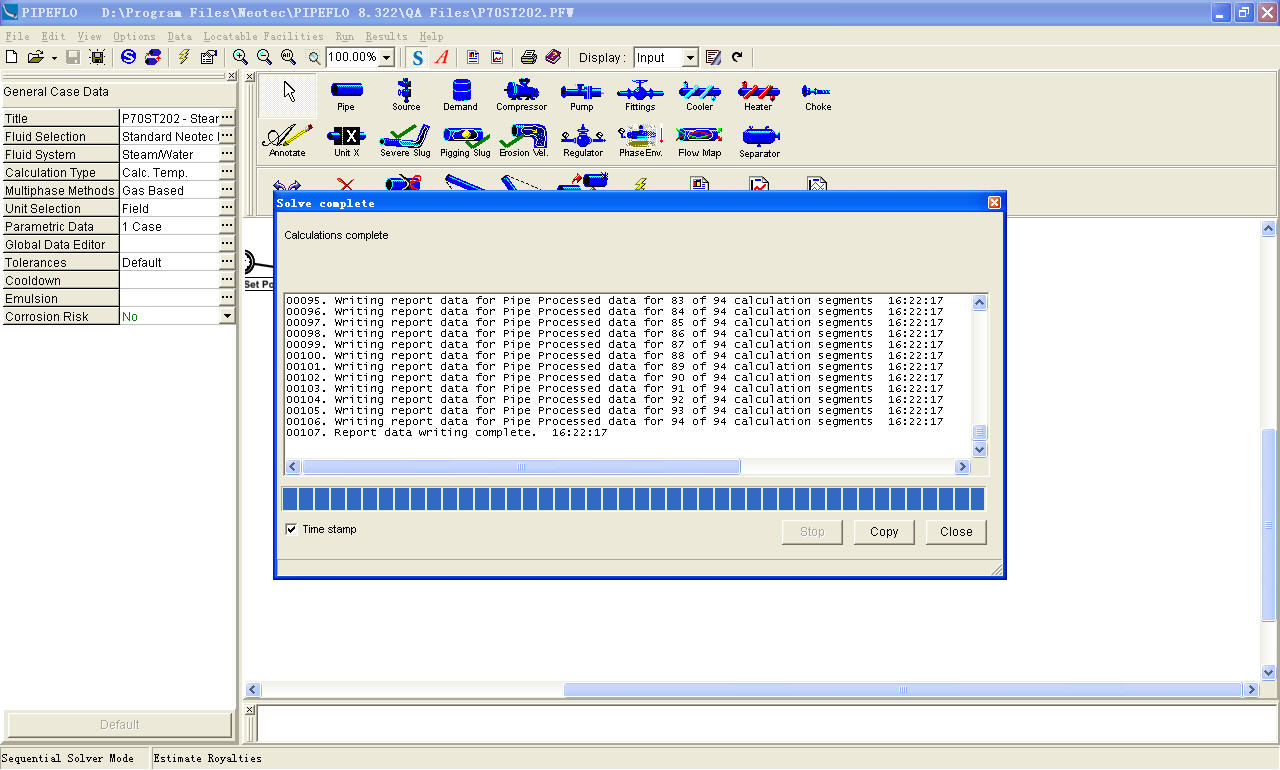Select the Compressor element tool
This screenshot has width=1280, height=770.
tap(521, 95)
